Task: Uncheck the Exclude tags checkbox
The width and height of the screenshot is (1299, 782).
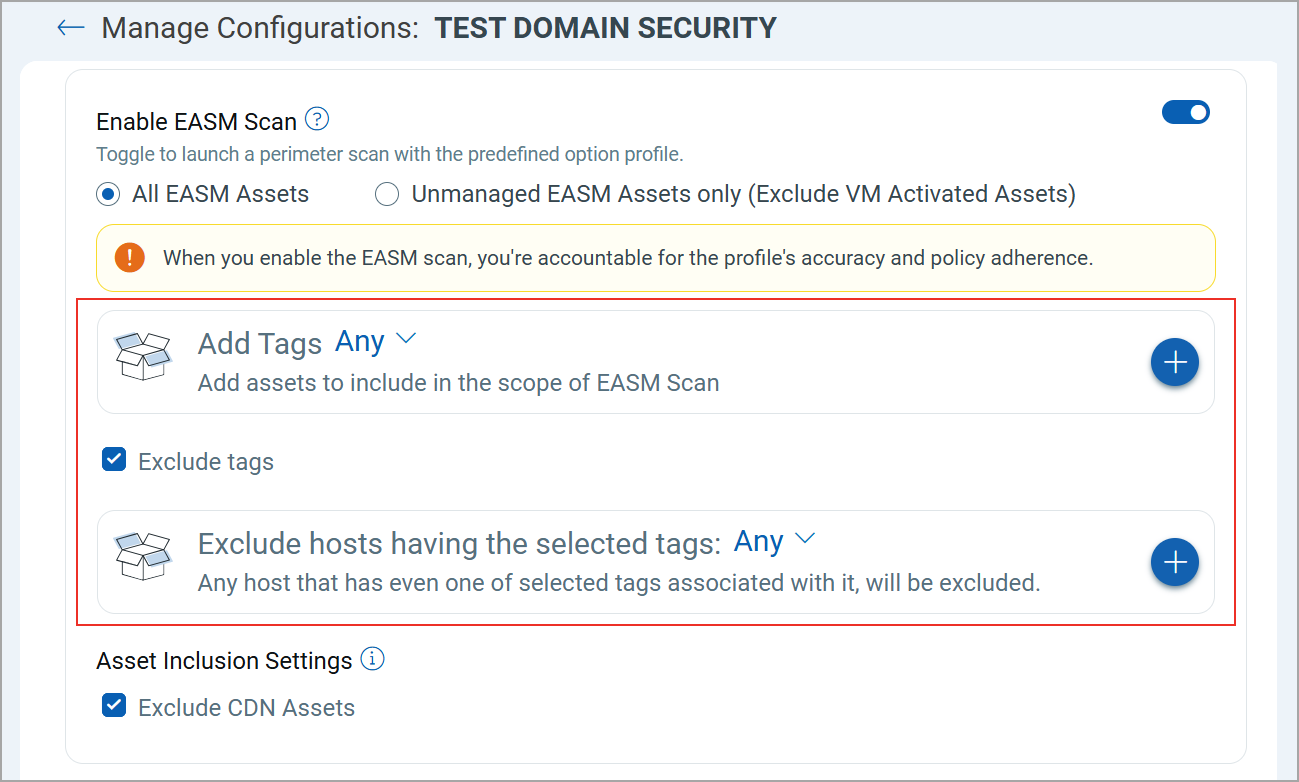Action: (x=114, y=460)
